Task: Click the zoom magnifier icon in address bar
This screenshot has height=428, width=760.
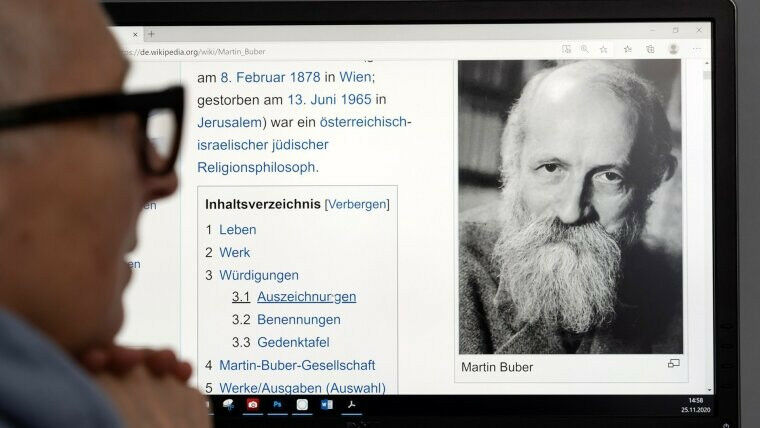Action: [x=584, y=48]
